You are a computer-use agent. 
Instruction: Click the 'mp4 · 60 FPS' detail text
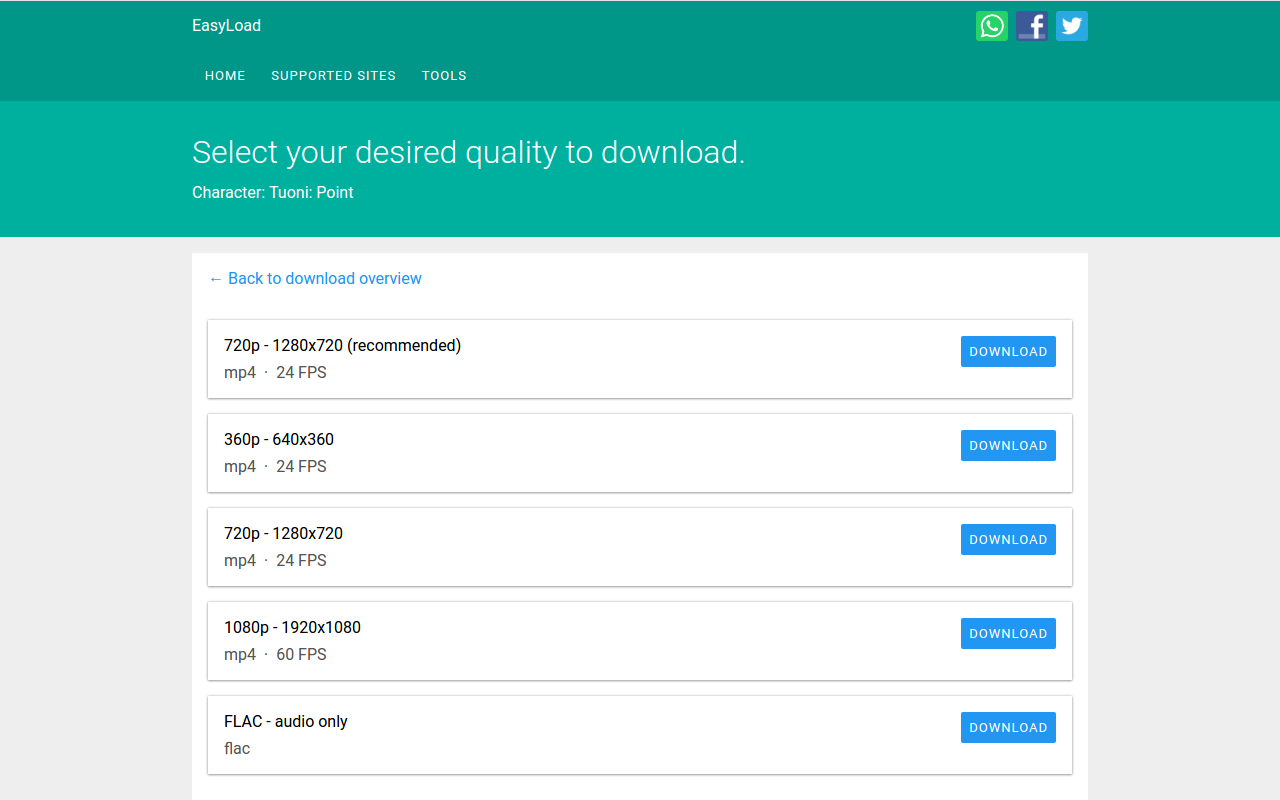(x=275, y=654)
